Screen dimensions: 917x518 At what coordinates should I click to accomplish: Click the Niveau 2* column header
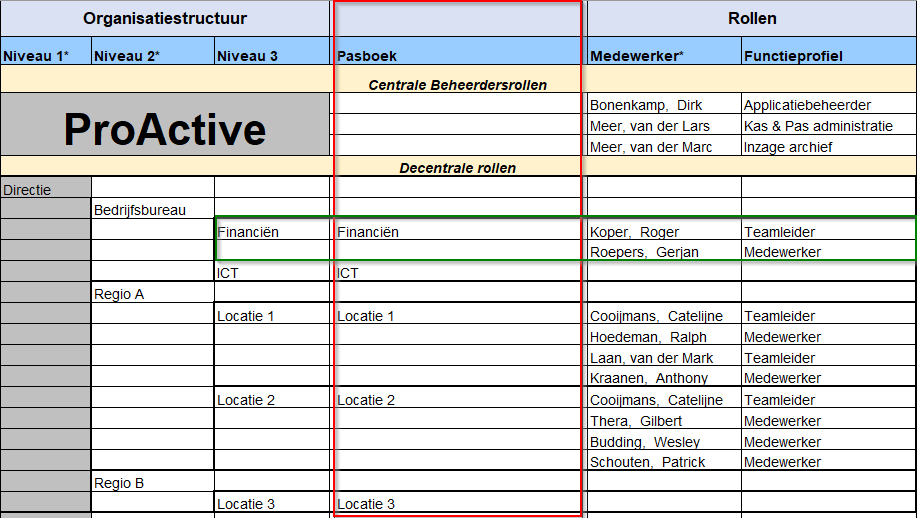point(153,51)
